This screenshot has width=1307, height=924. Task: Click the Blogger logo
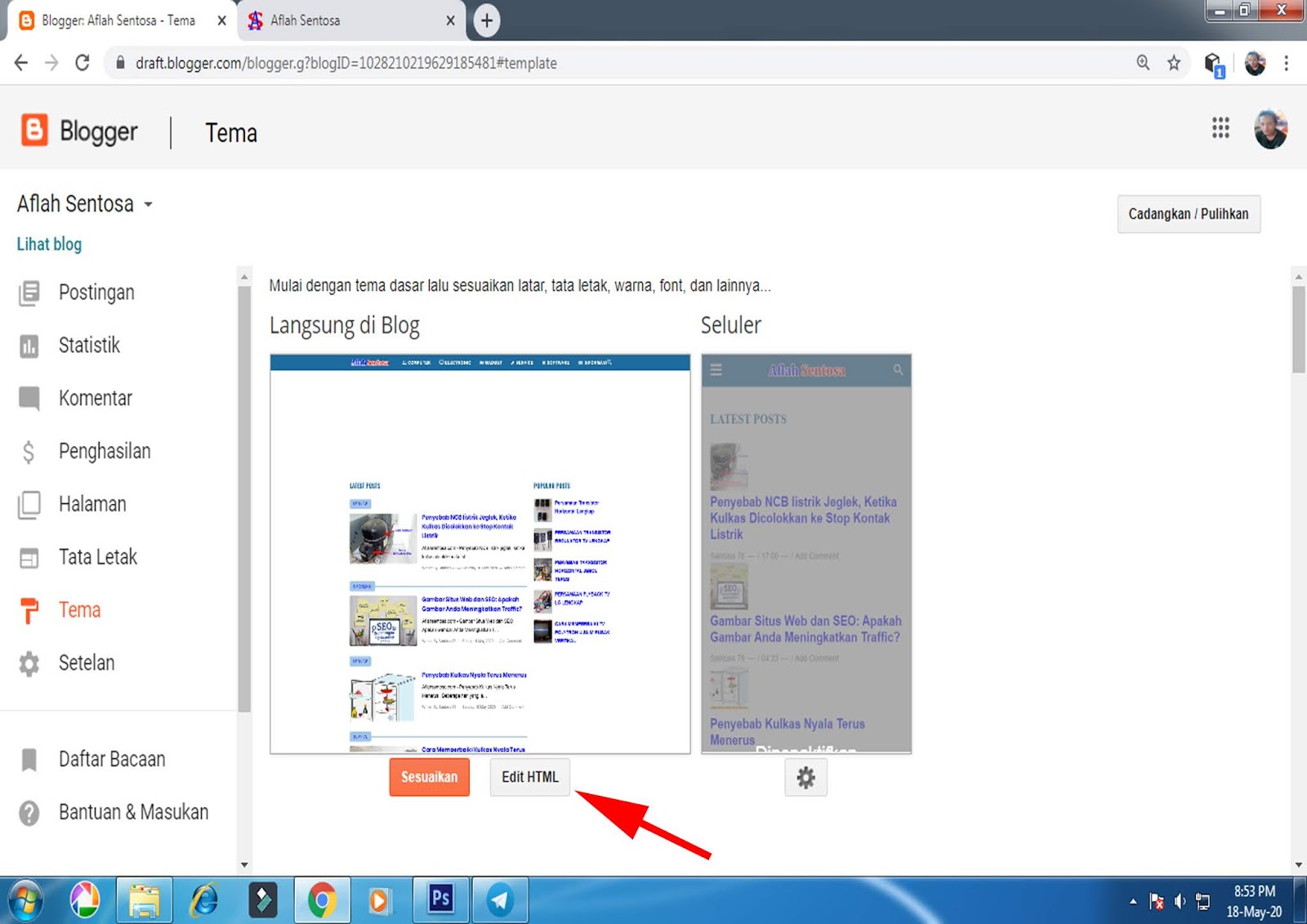[x=34, y=130]
